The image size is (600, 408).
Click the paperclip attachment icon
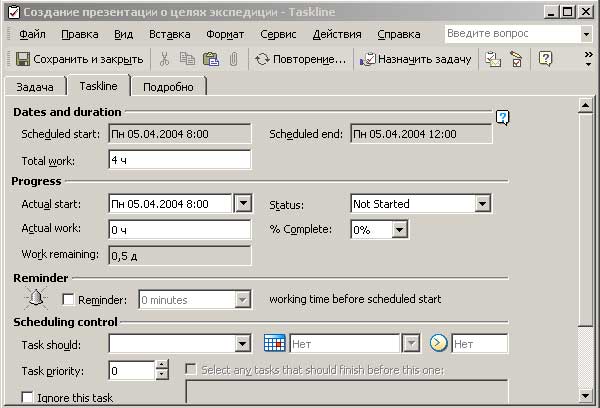click(232, 59)
